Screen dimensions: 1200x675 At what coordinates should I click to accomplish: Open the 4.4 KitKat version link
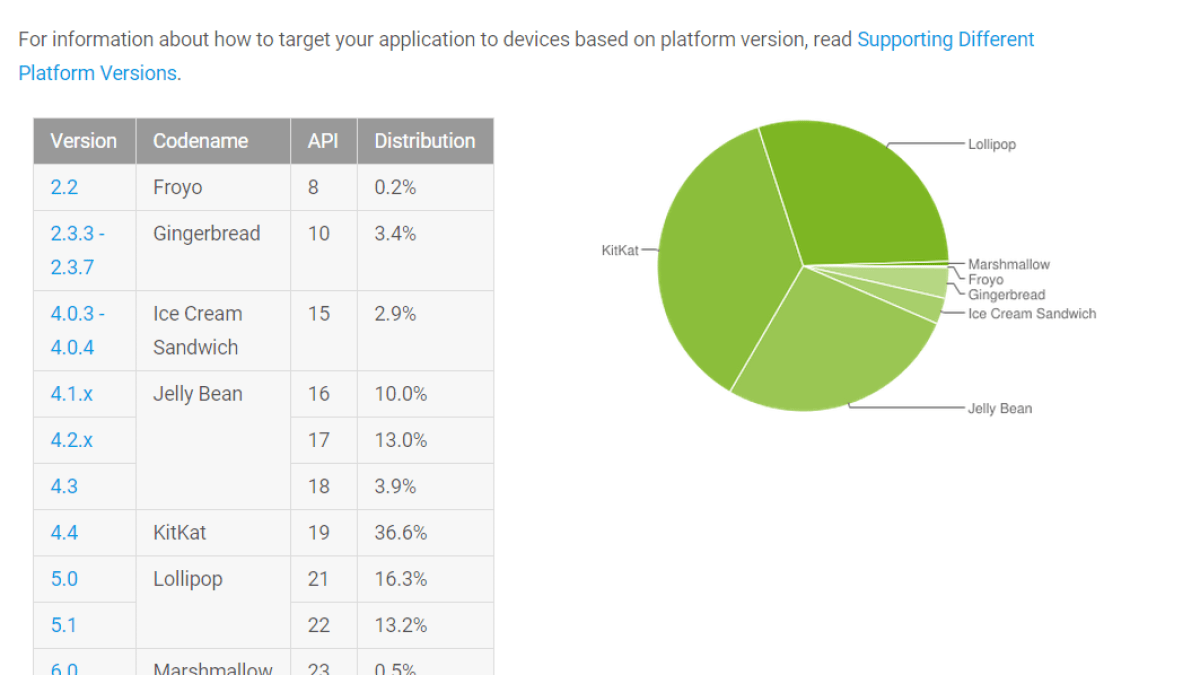tap(64, 532)
